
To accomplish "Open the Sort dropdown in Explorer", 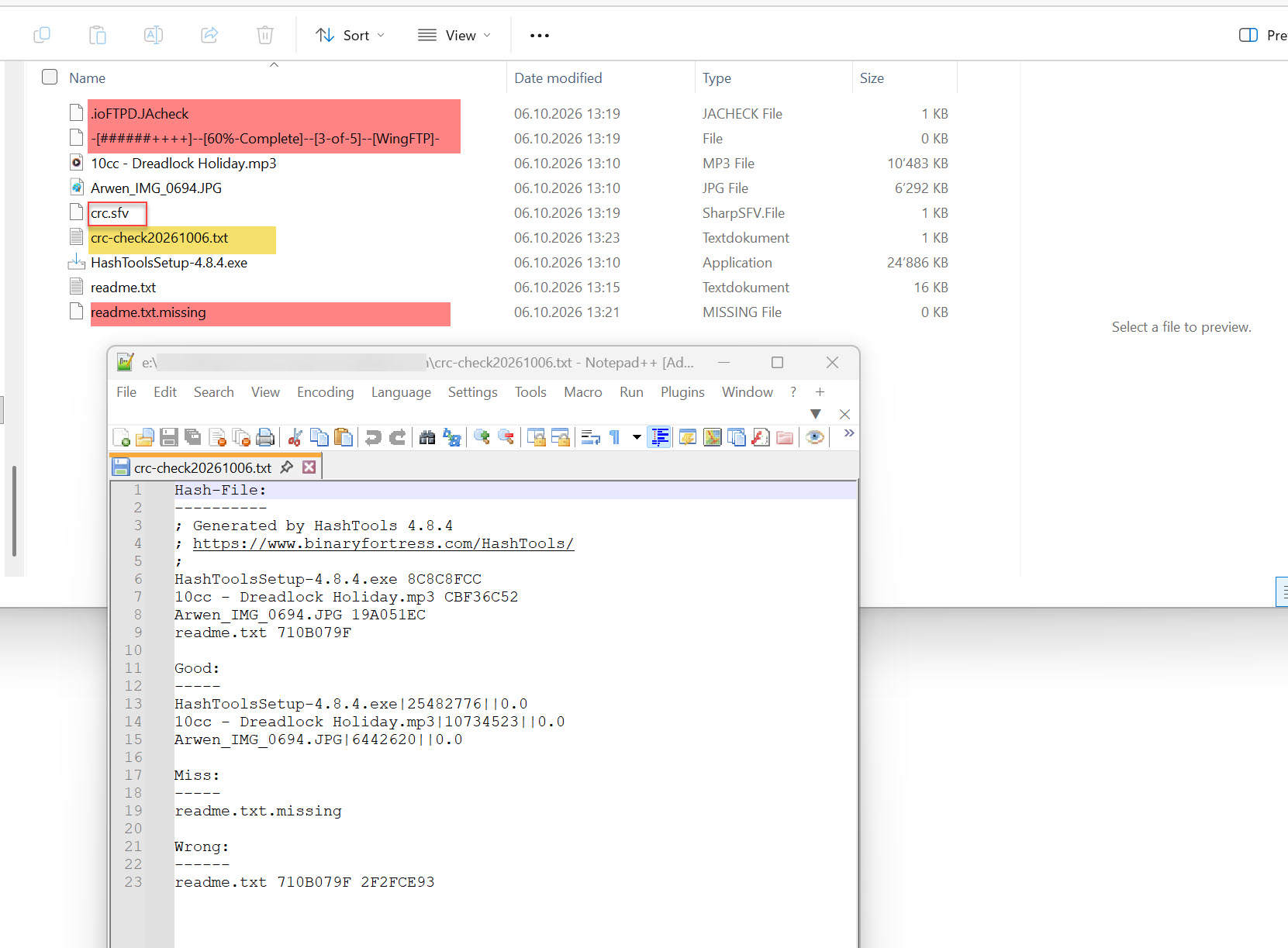I will (350, 35).
